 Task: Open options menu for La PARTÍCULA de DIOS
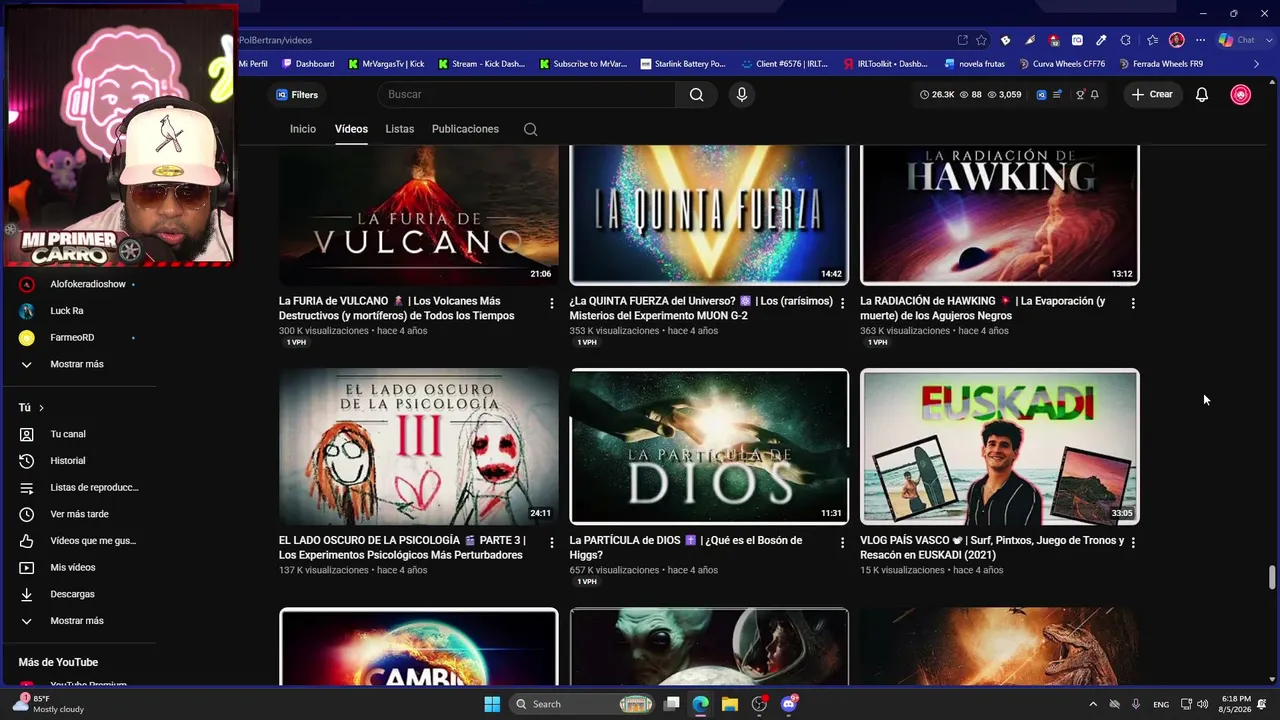point(842,542)
